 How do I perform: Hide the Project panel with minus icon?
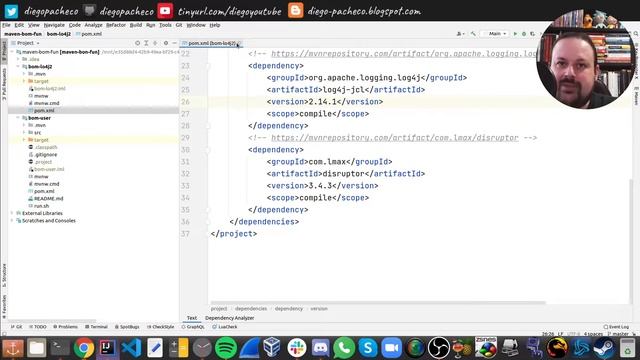(174, 43)
